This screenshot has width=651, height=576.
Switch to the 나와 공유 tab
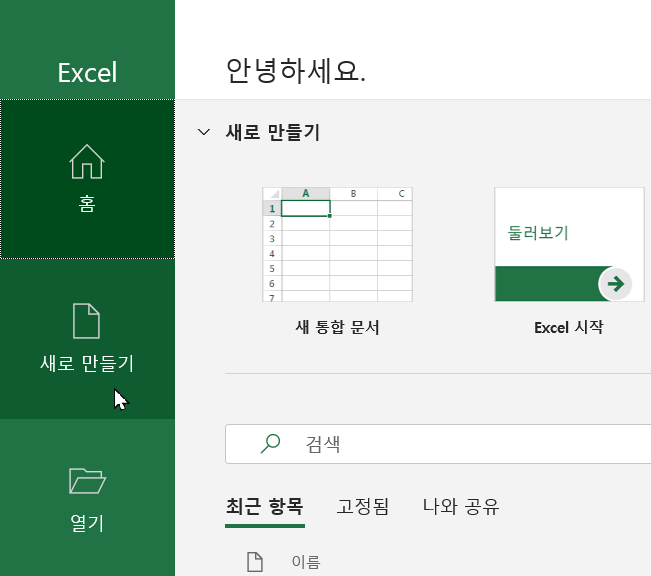coord(460,507)
